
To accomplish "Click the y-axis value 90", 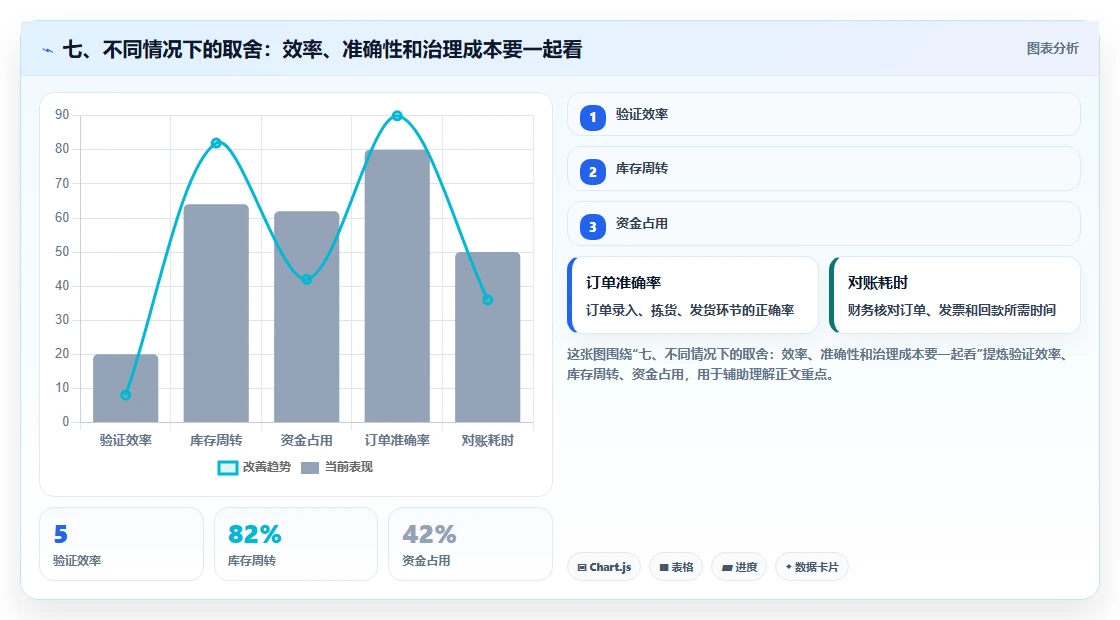I will point(62,115).
